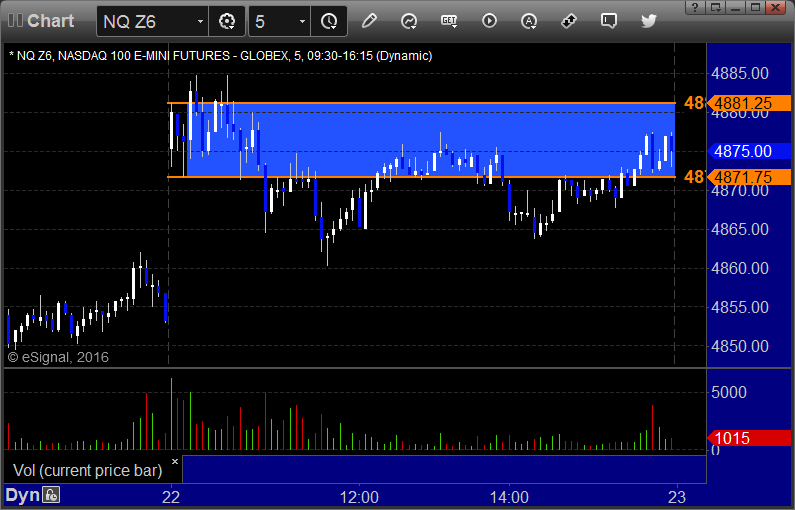795x510 pixels.
Task: Click the orange 4871.75 price marker
Action: coord(748,177)
